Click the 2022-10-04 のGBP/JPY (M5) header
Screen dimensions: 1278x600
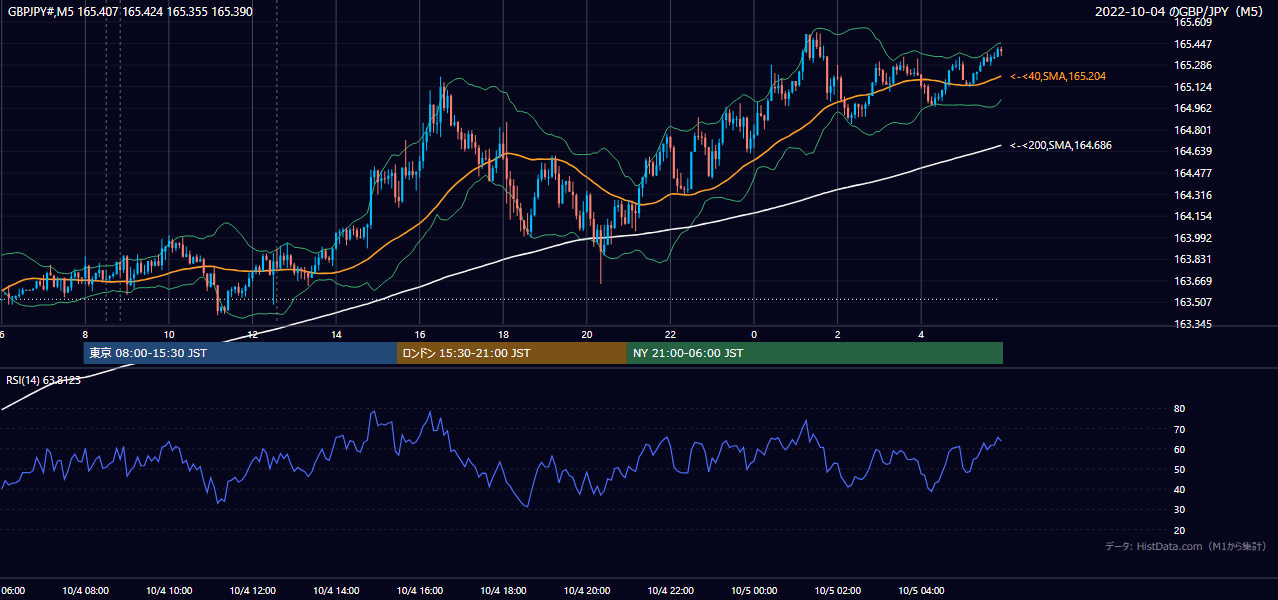1181,12
